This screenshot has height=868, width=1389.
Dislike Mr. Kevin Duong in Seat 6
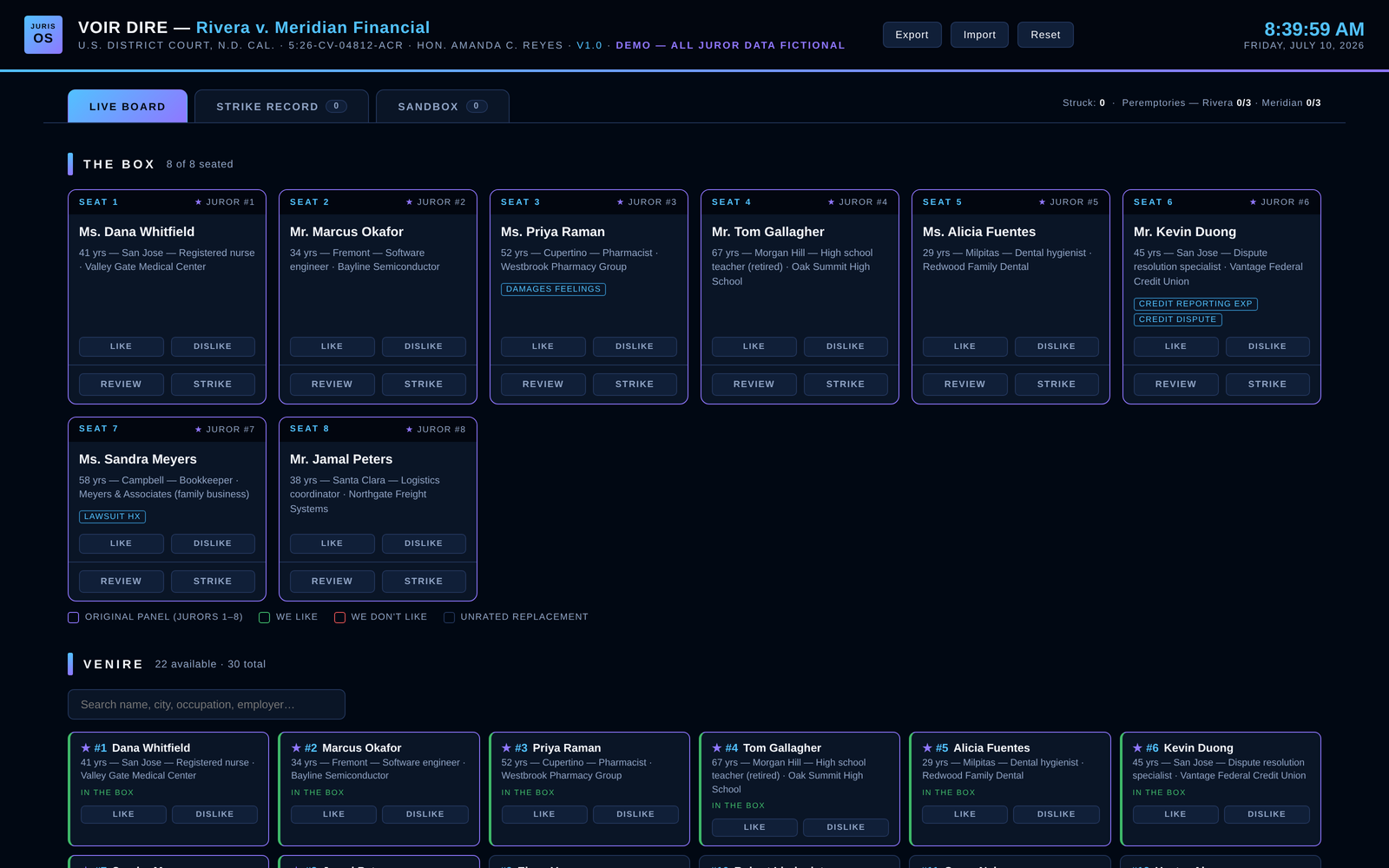point(1267,346)
